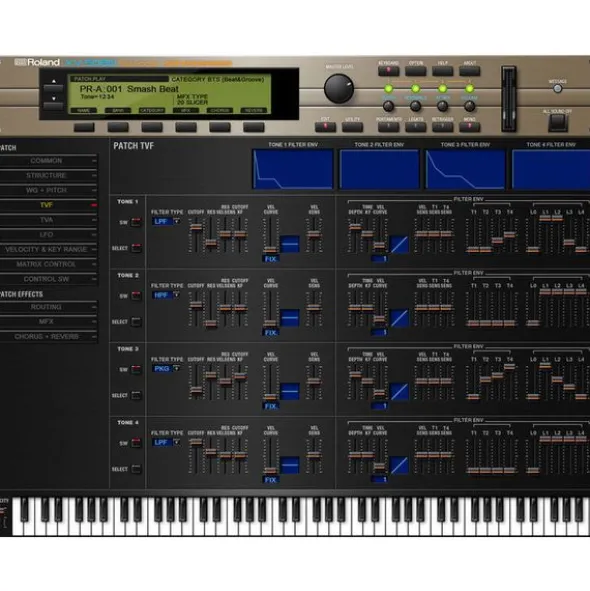This screenshot has height=591, width=590.
Task: Toggle the Tone 1 SELECT button
Action: [136, 248]
